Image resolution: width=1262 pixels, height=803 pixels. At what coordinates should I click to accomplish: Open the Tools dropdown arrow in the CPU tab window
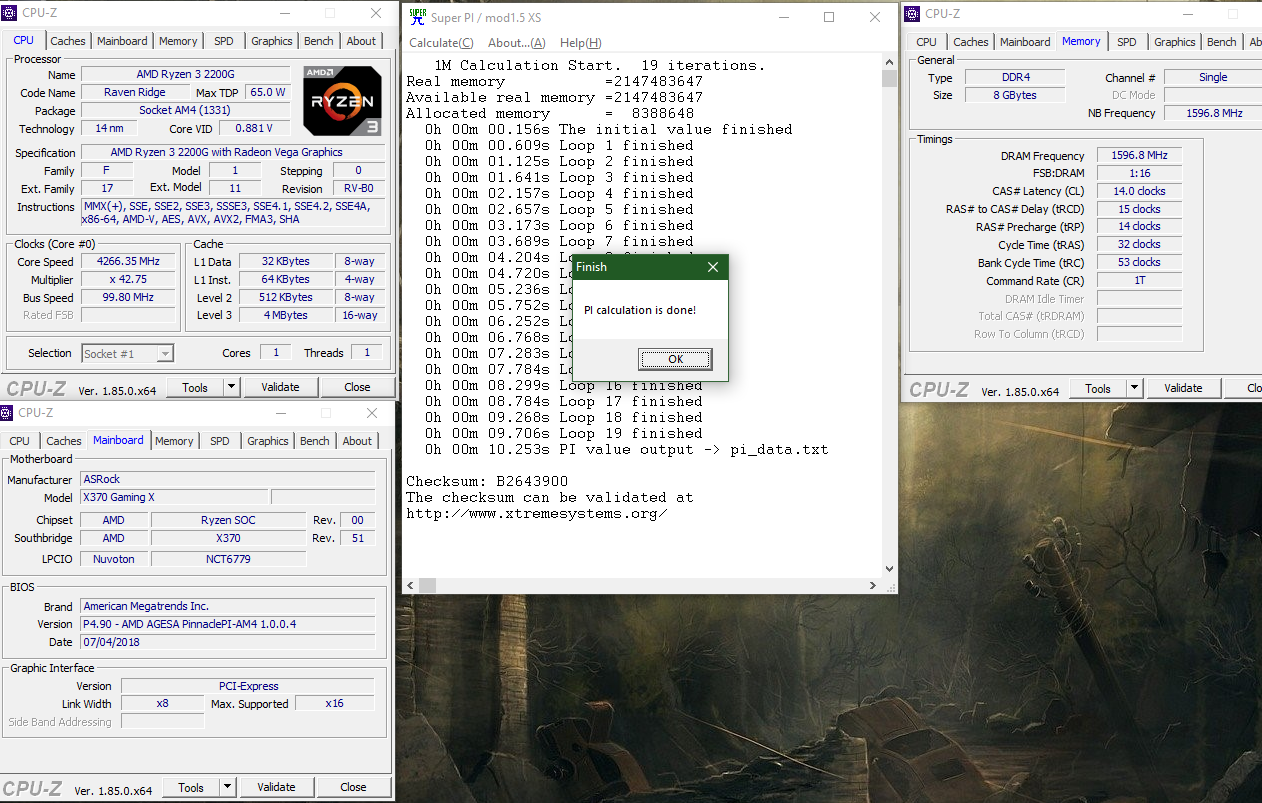(x=231, y=387)
